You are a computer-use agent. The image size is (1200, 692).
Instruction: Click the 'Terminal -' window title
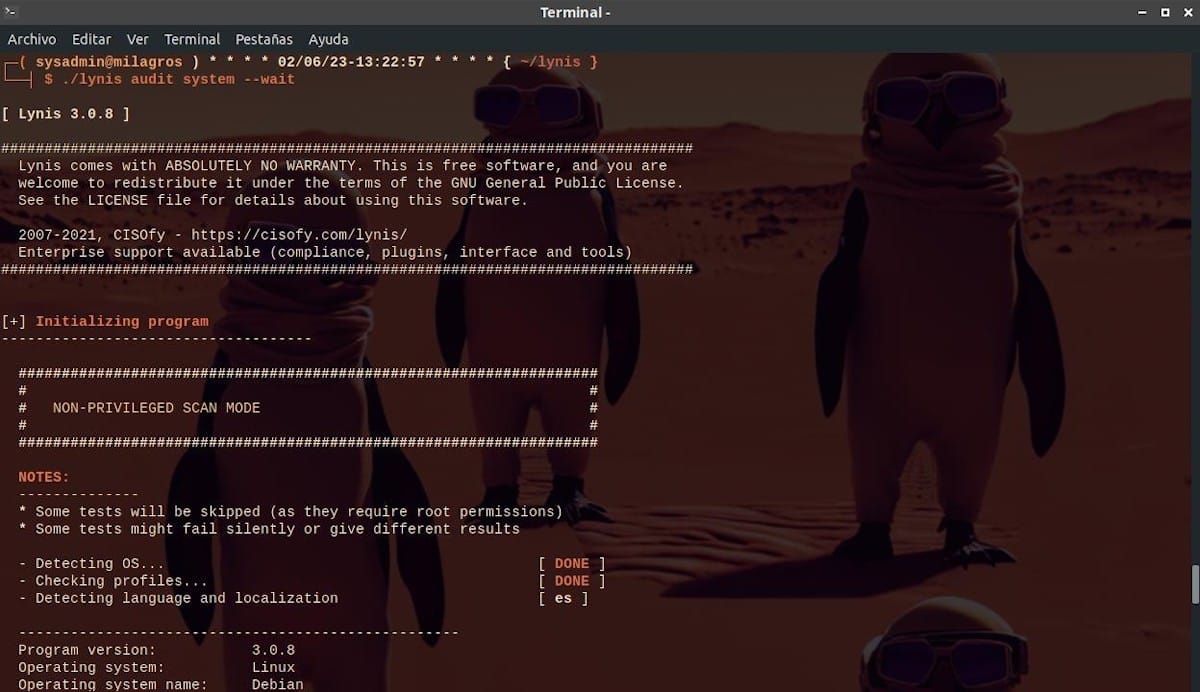coord(575,12)
